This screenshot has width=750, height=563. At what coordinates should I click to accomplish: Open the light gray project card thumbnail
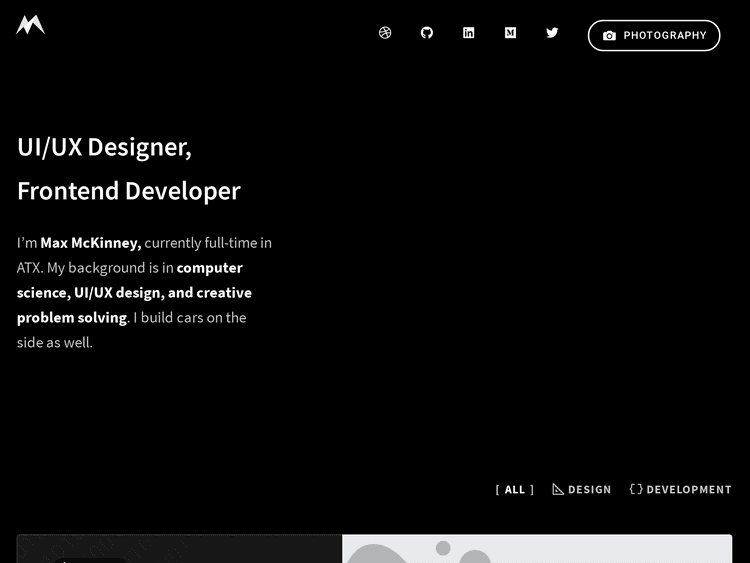coord(537,549)
